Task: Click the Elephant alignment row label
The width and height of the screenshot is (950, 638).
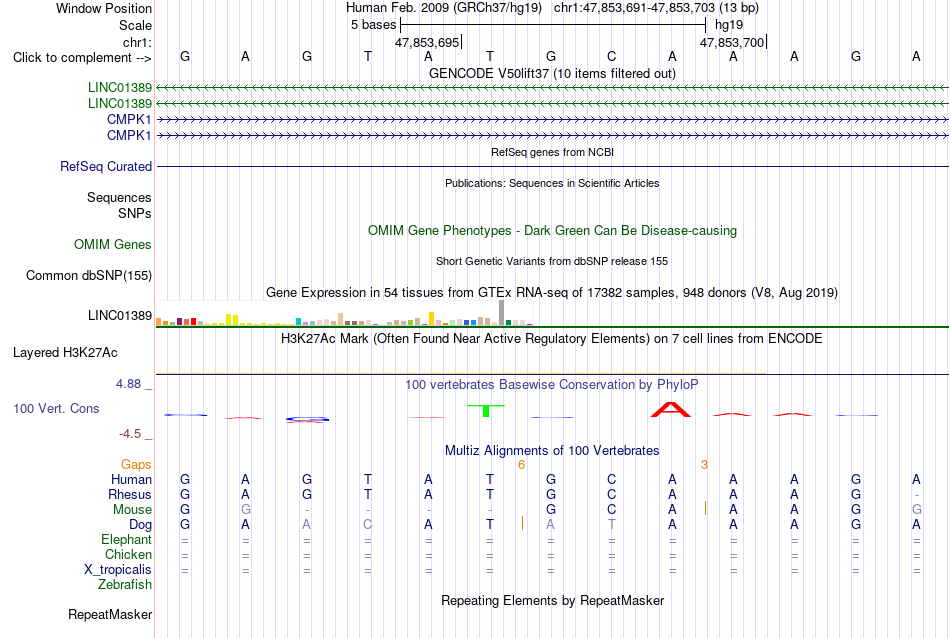Action: coord(126,540)
